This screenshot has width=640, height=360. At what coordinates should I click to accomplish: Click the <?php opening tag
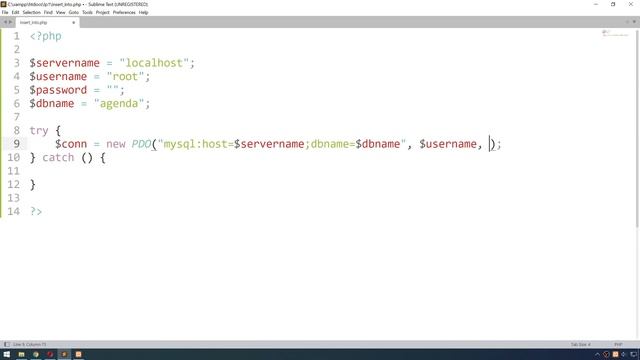coord(46,36)
